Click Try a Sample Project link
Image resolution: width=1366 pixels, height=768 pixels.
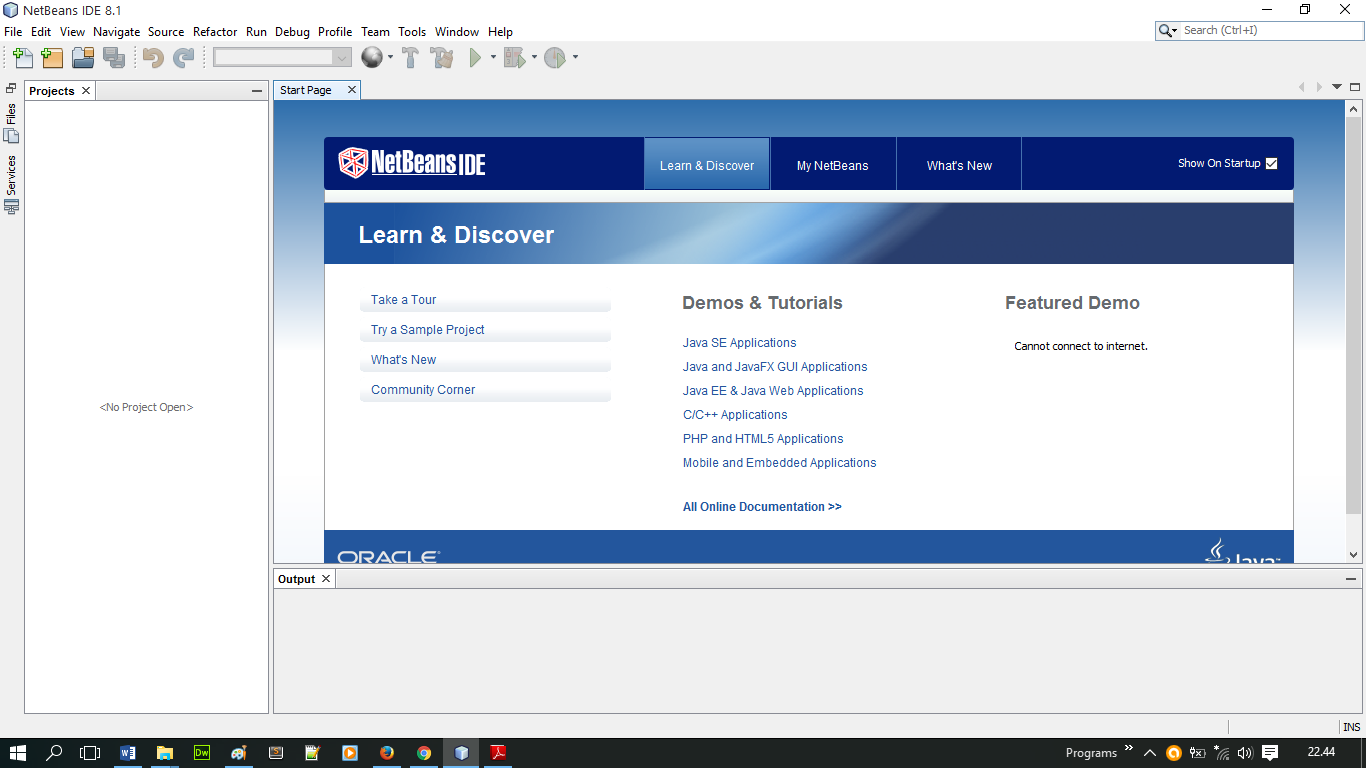(428, 330)
